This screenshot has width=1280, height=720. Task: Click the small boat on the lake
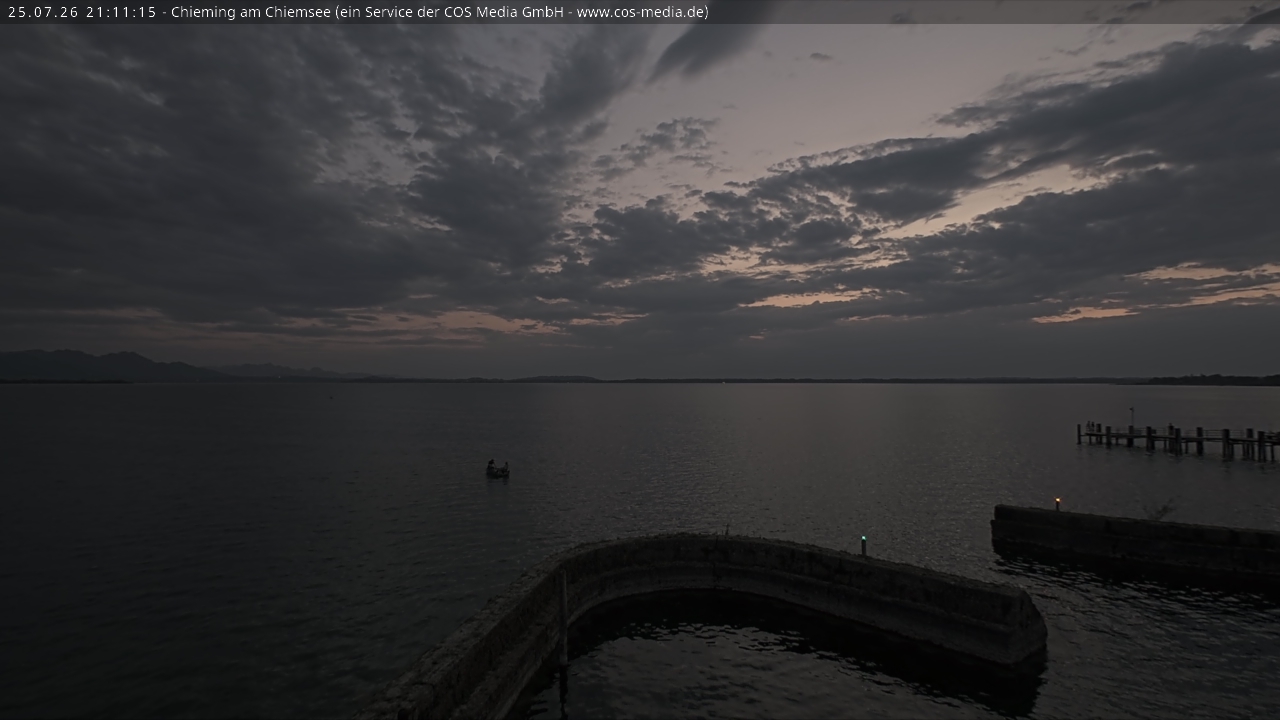pyautogui.click(x=497, y=469)
